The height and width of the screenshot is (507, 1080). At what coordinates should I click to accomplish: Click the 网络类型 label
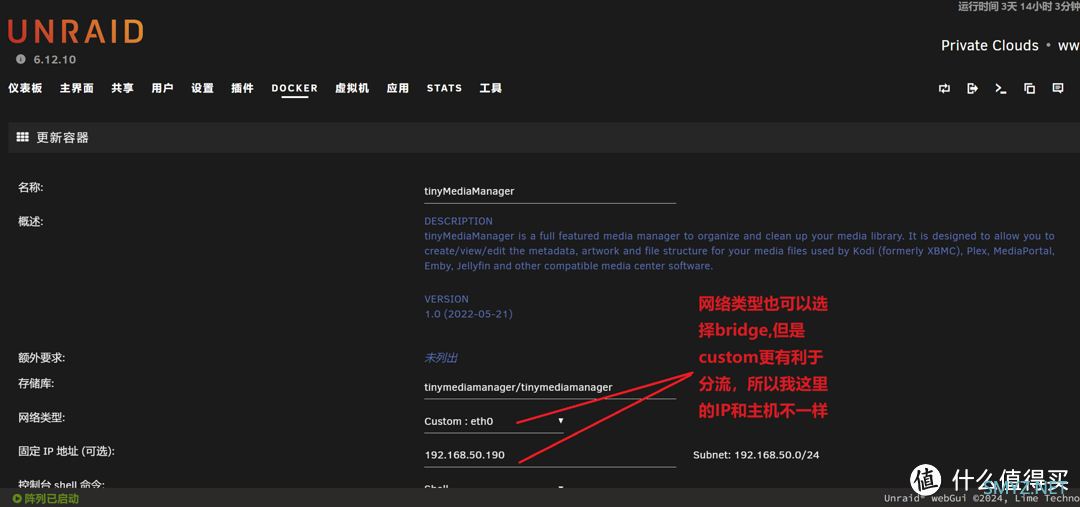pyautogui.click(x=41, y=417)
